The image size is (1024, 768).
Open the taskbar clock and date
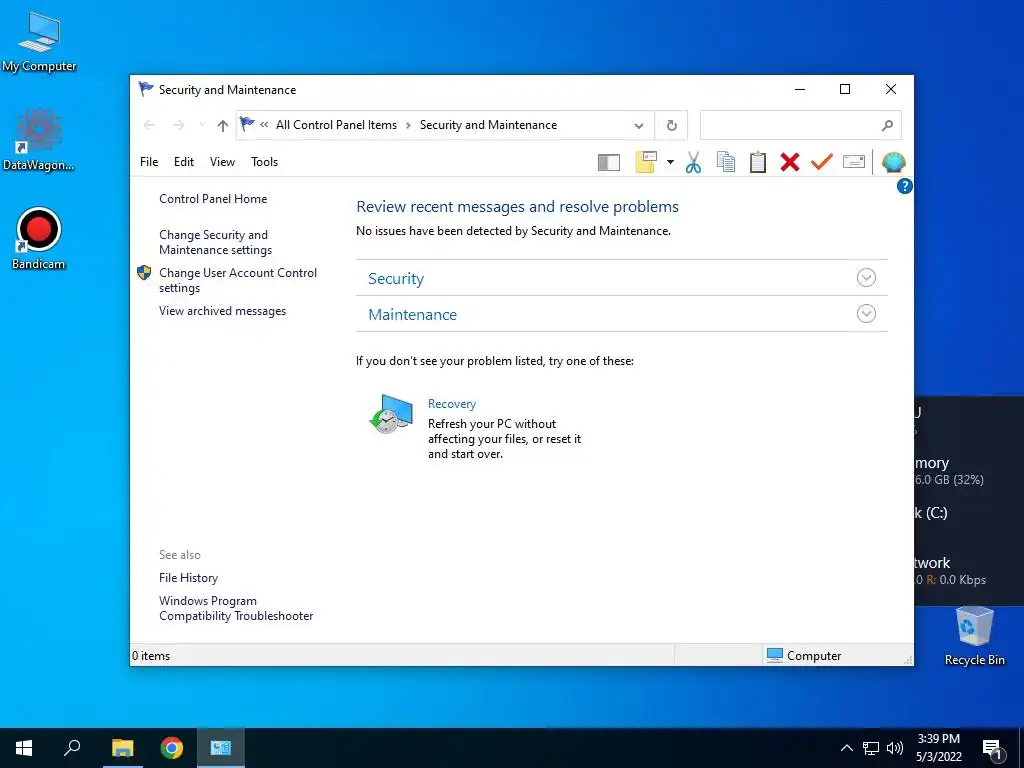[938, 748]
